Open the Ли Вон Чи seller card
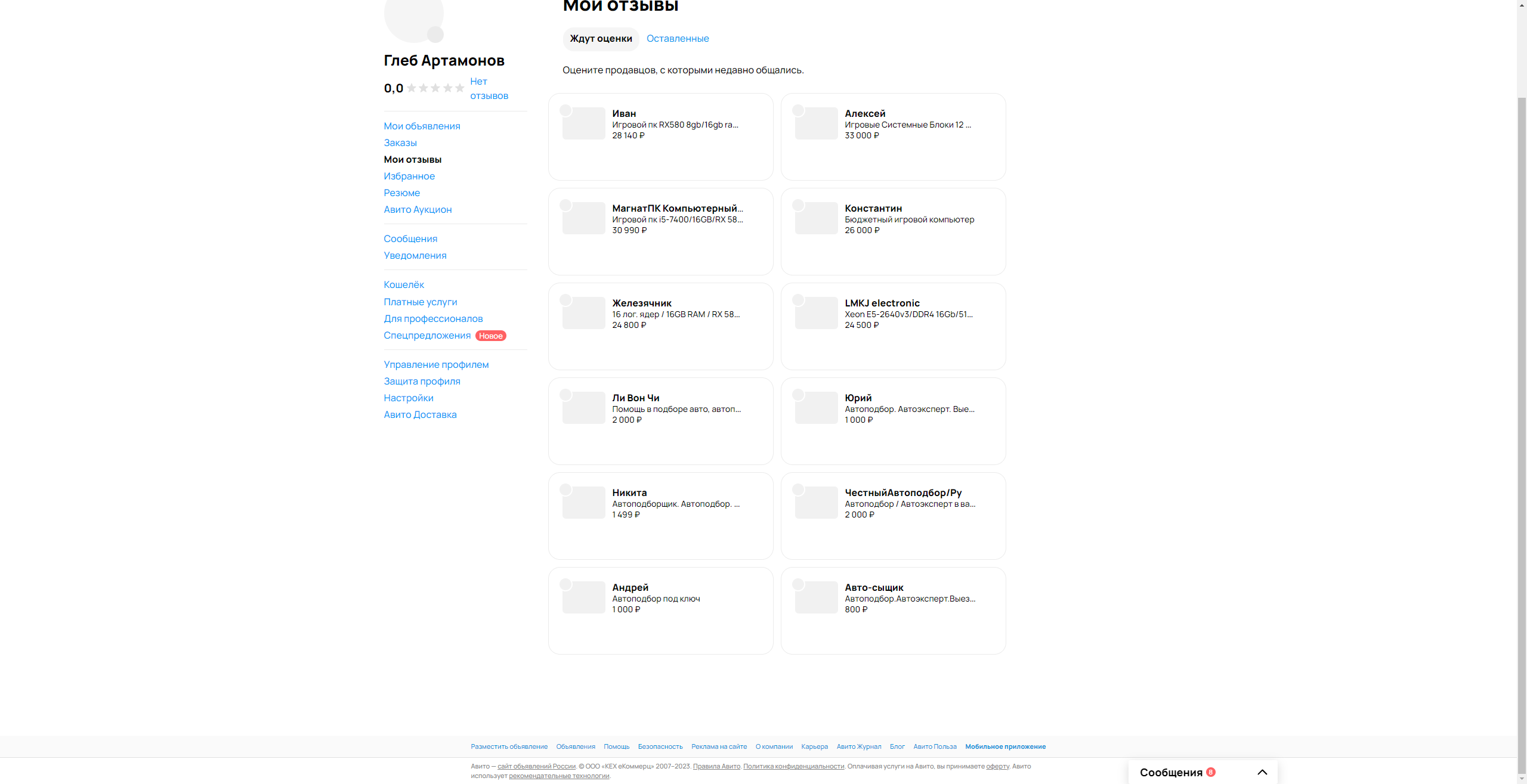Screen dimensions: 1527x784 (660, 421)
